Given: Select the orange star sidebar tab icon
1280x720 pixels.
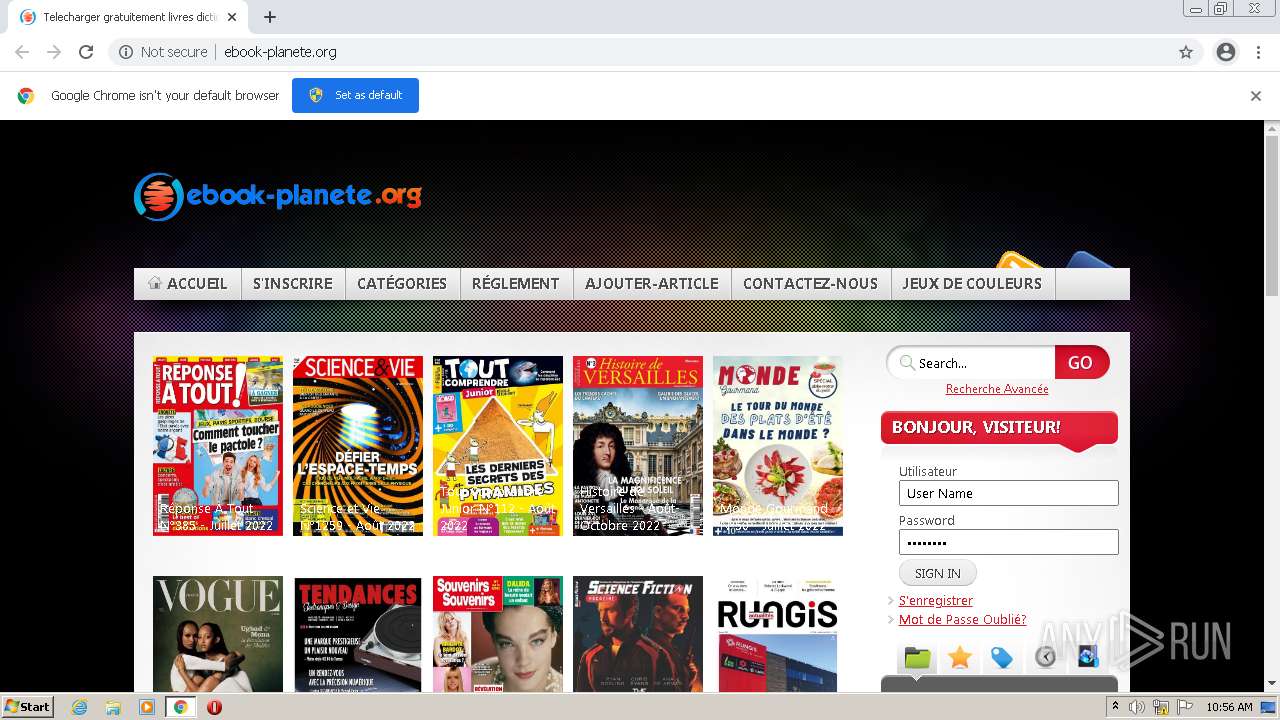Looking at the screenshot, I should (960, 657).
